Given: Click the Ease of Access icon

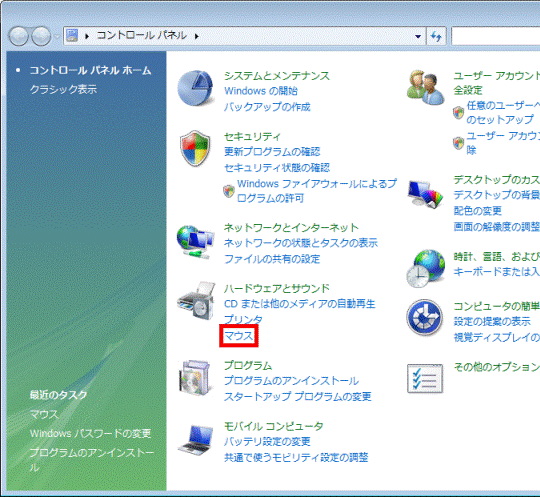Looking at the screenshot, I should 425,317.
